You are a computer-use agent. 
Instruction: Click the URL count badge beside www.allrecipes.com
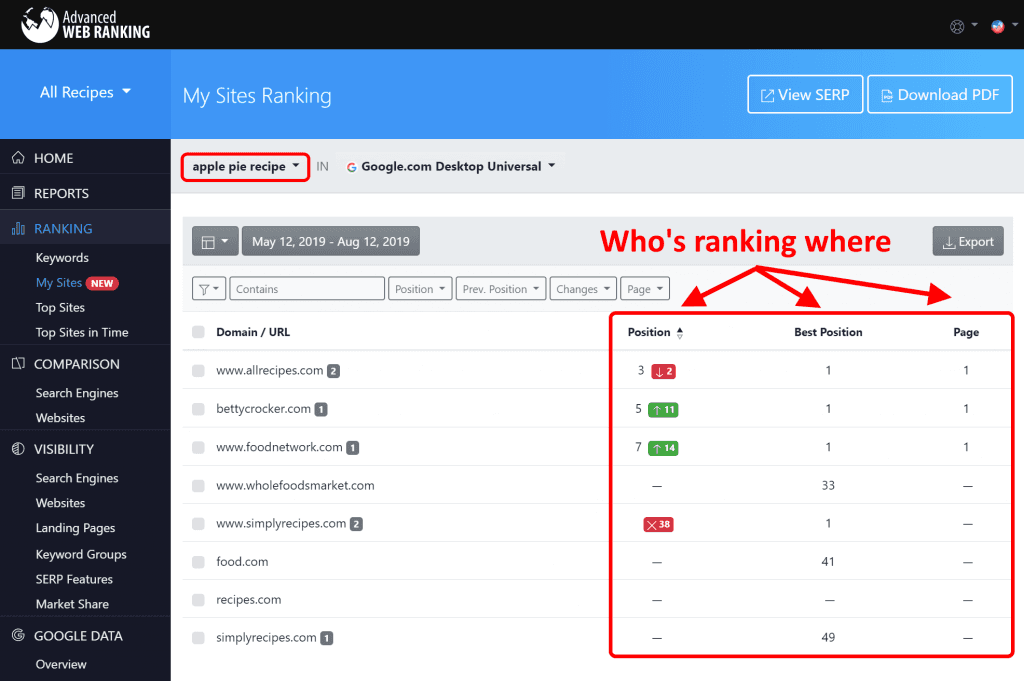tap(333, 371)
